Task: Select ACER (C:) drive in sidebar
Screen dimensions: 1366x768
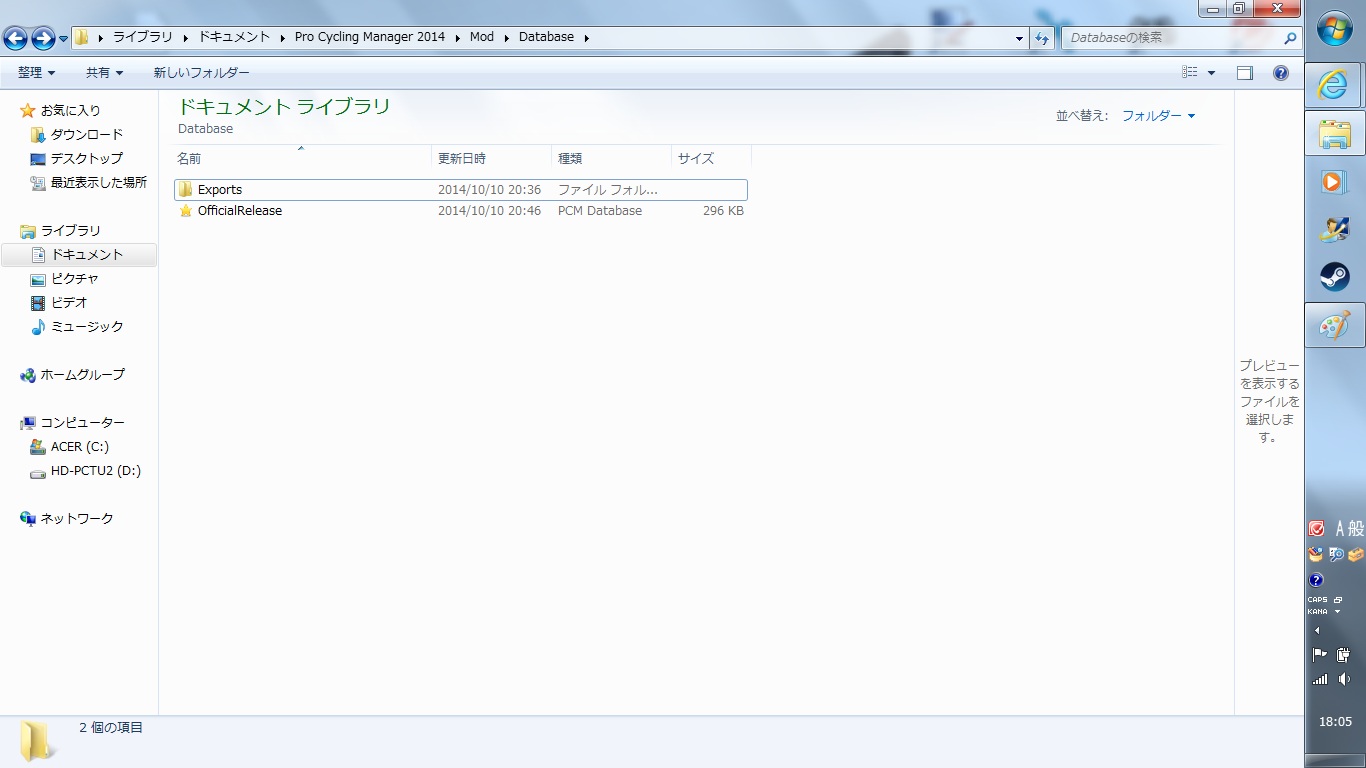Action: [79, 447]
